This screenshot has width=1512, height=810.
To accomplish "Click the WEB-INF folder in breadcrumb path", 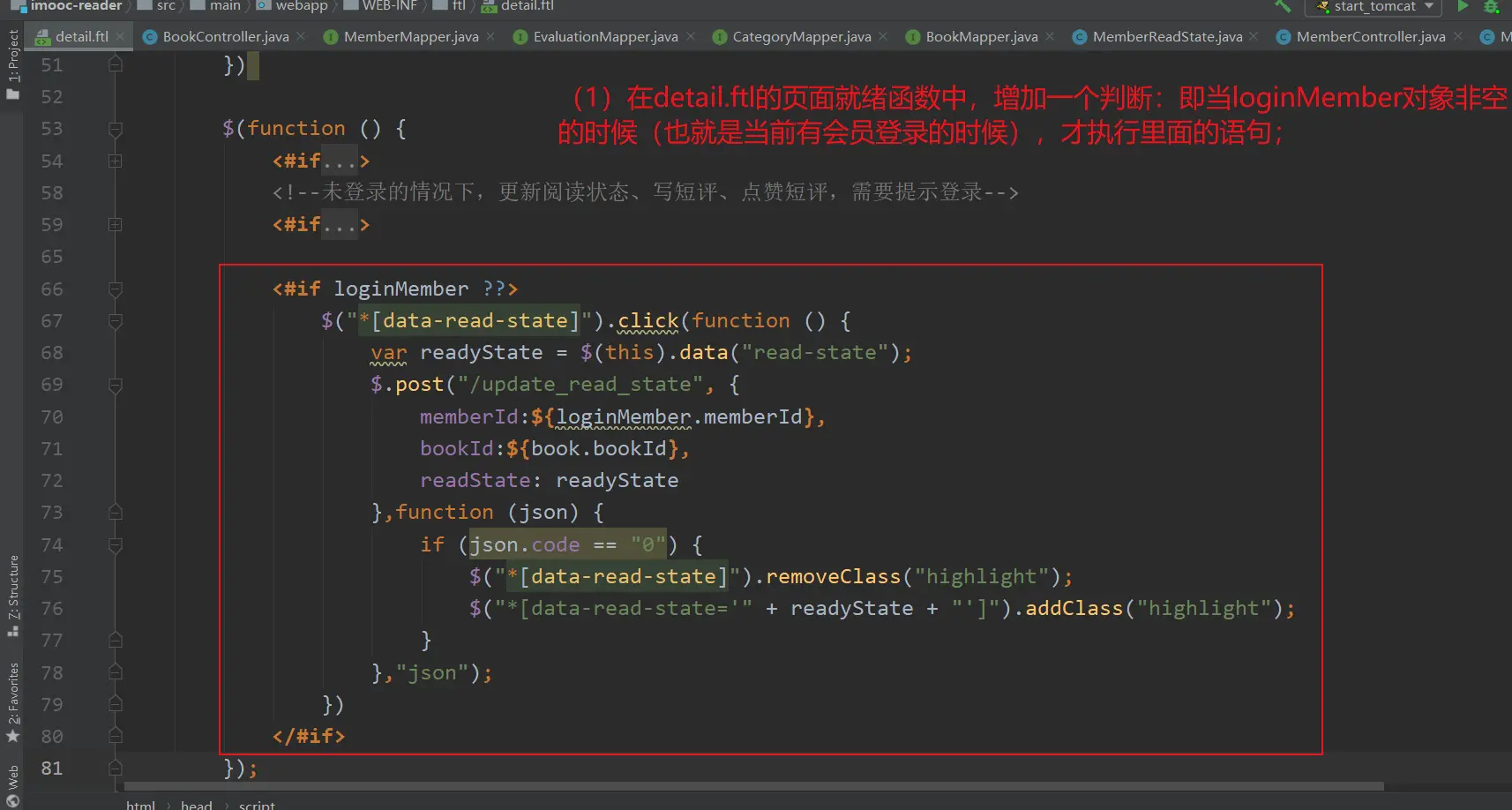I will [x=389, y=6].
